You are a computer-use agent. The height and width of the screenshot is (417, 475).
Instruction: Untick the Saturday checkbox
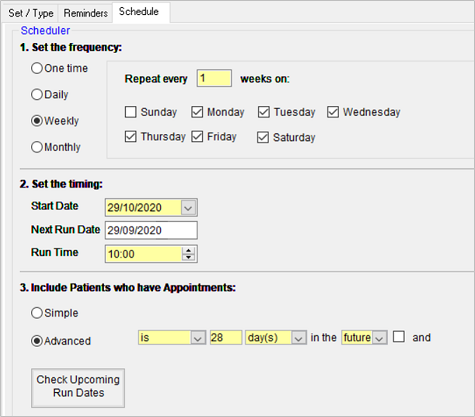[x=263, y=137]
